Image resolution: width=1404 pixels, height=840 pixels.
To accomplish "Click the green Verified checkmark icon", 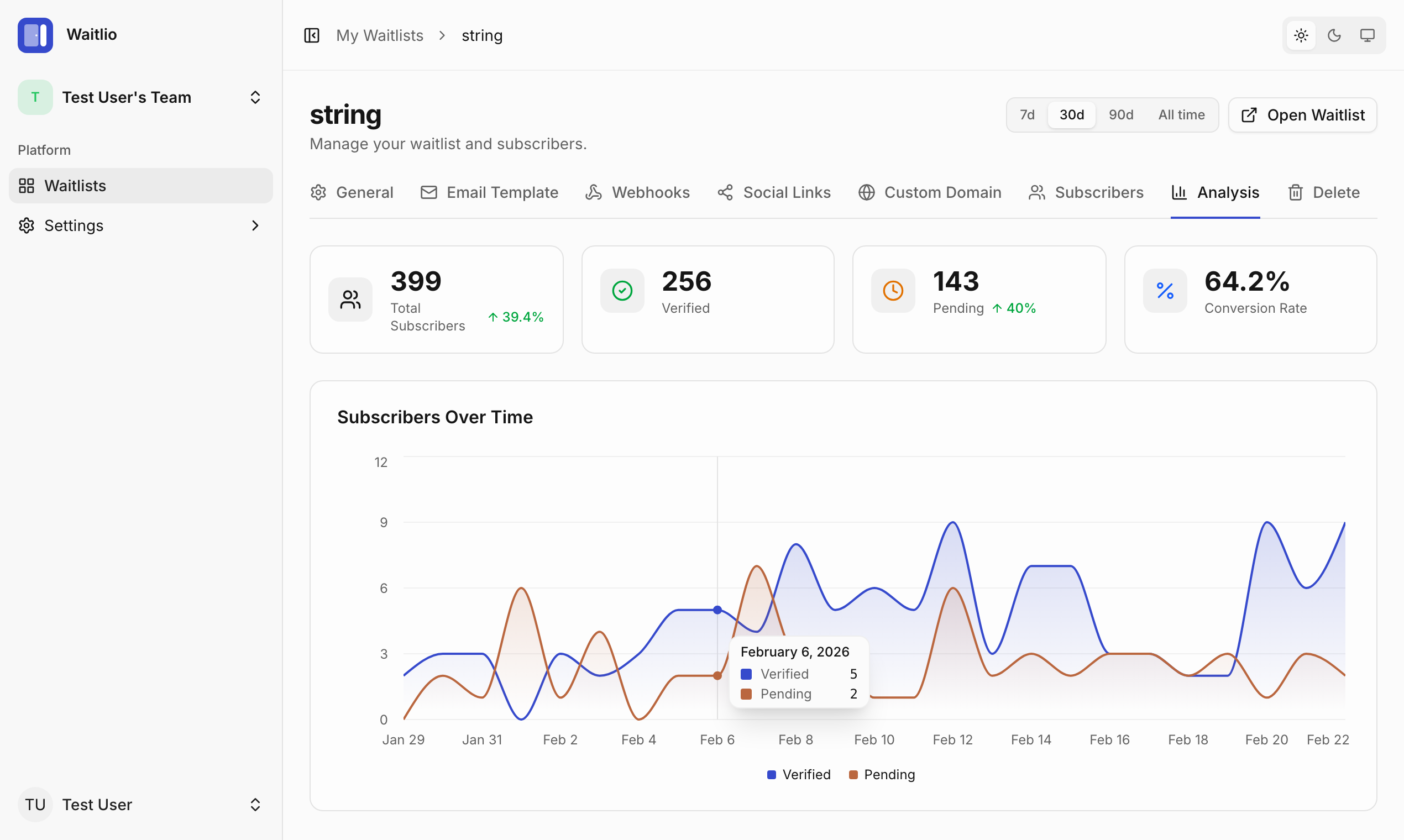I will pyautogui.click(x=622, y=291).
